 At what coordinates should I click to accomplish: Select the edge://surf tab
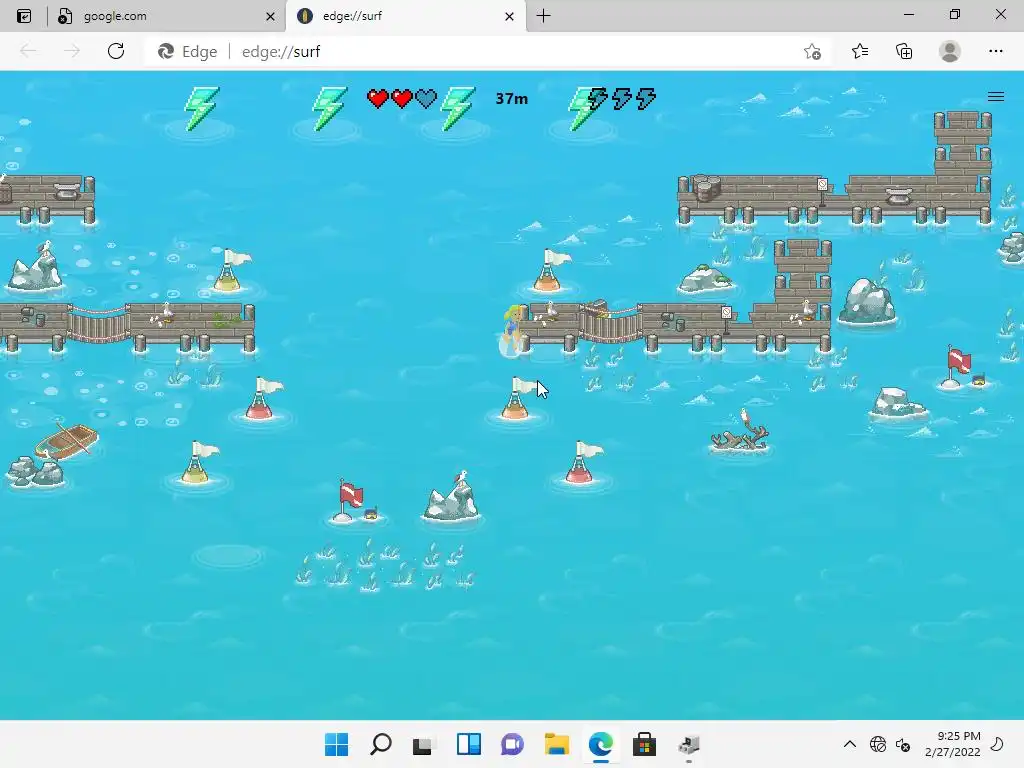[406, 16]
